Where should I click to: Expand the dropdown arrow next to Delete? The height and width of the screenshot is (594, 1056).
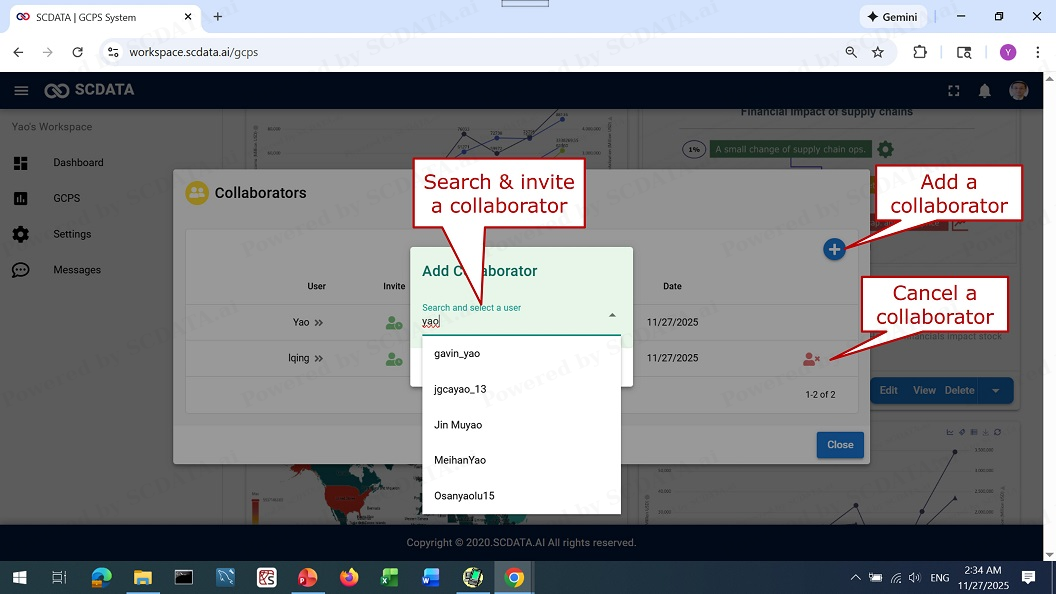click(x=996, y=391)
